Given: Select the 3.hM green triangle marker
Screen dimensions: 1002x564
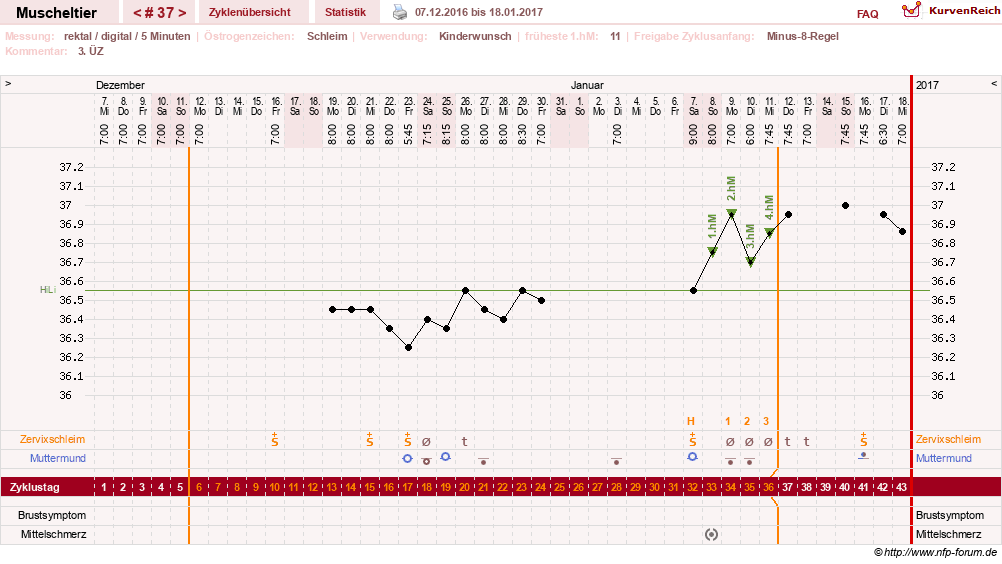Looking at the screenshot, I should (751, 263).
